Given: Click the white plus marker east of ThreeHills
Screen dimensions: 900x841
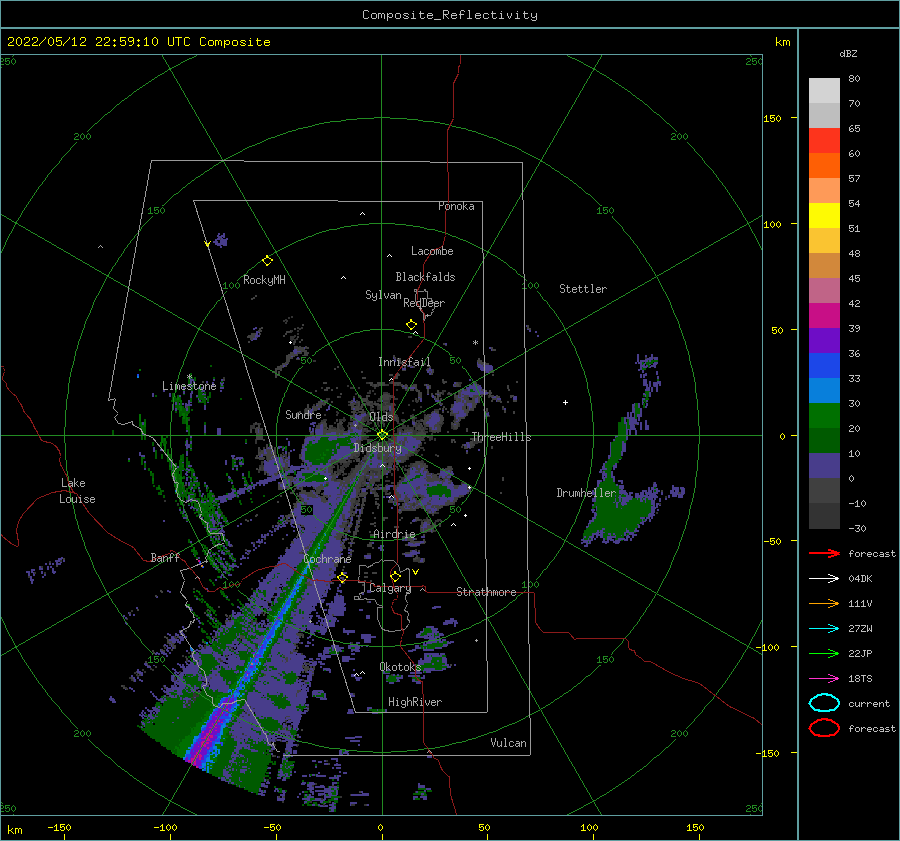Looking at the screenshot, I should (565, 402).
